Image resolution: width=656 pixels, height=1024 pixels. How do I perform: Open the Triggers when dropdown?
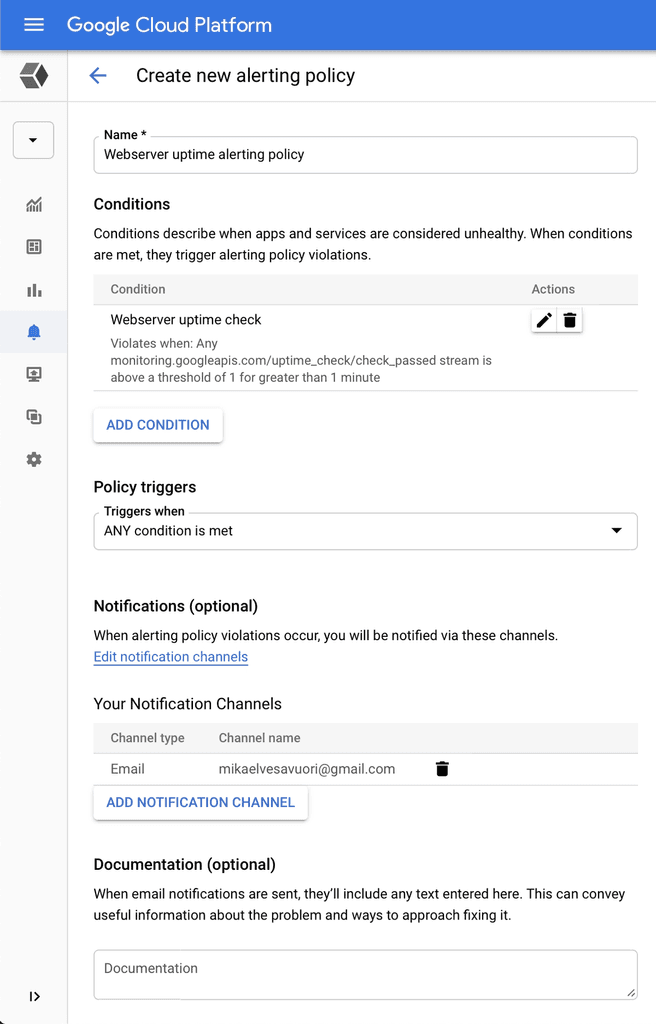(617, 531)
